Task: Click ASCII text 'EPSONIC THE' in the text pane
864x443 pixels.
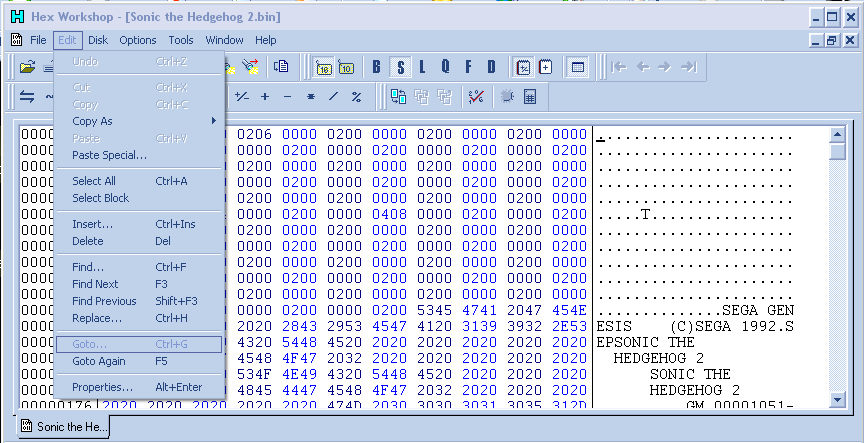Action: 646,342
